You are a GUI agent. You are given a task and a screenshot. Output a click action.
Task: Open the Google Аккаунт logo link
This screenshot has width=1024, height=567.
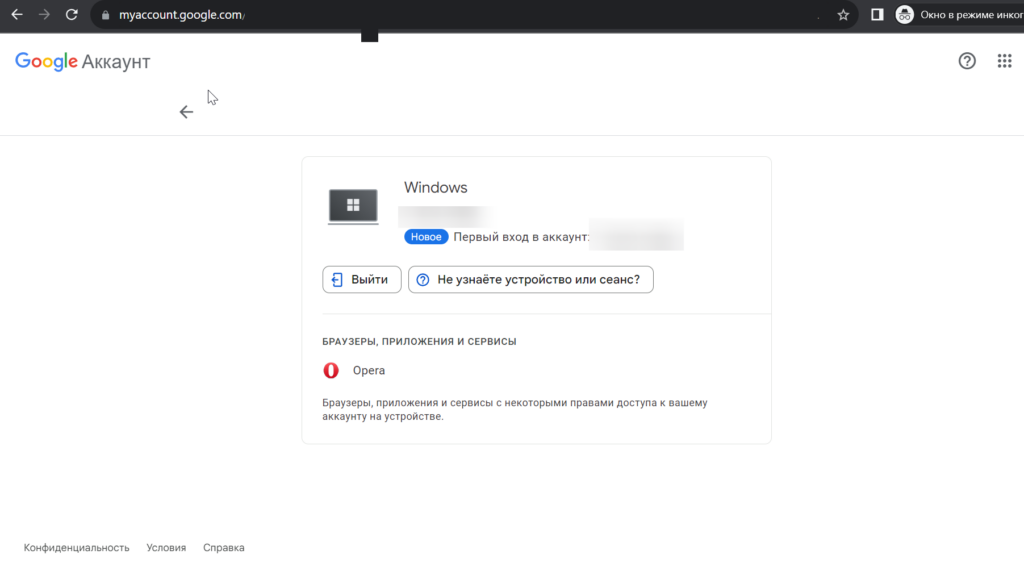pyautogui.click(x=83, y=61)
